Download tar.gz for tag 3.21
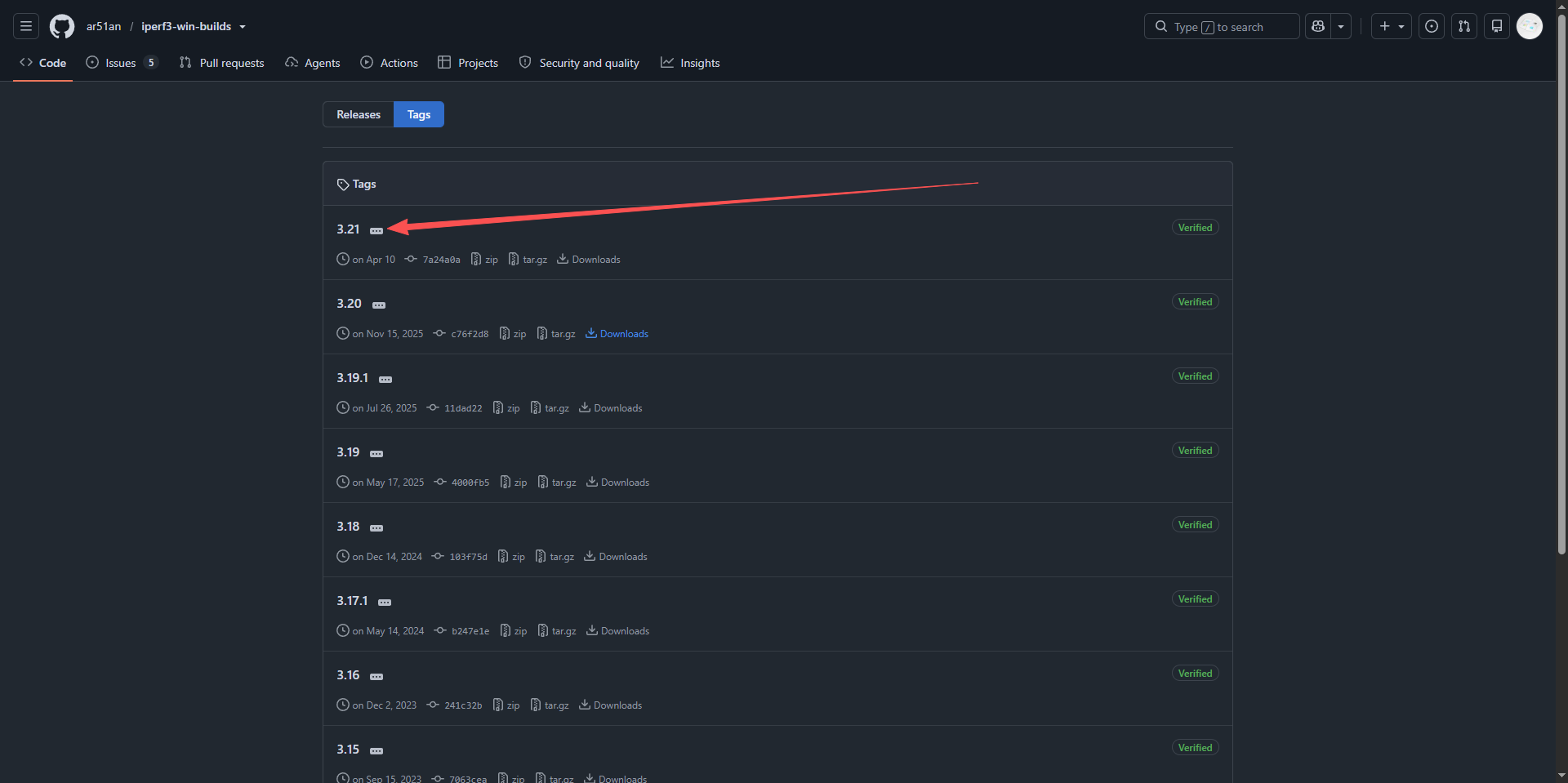 tap(528, 260)
